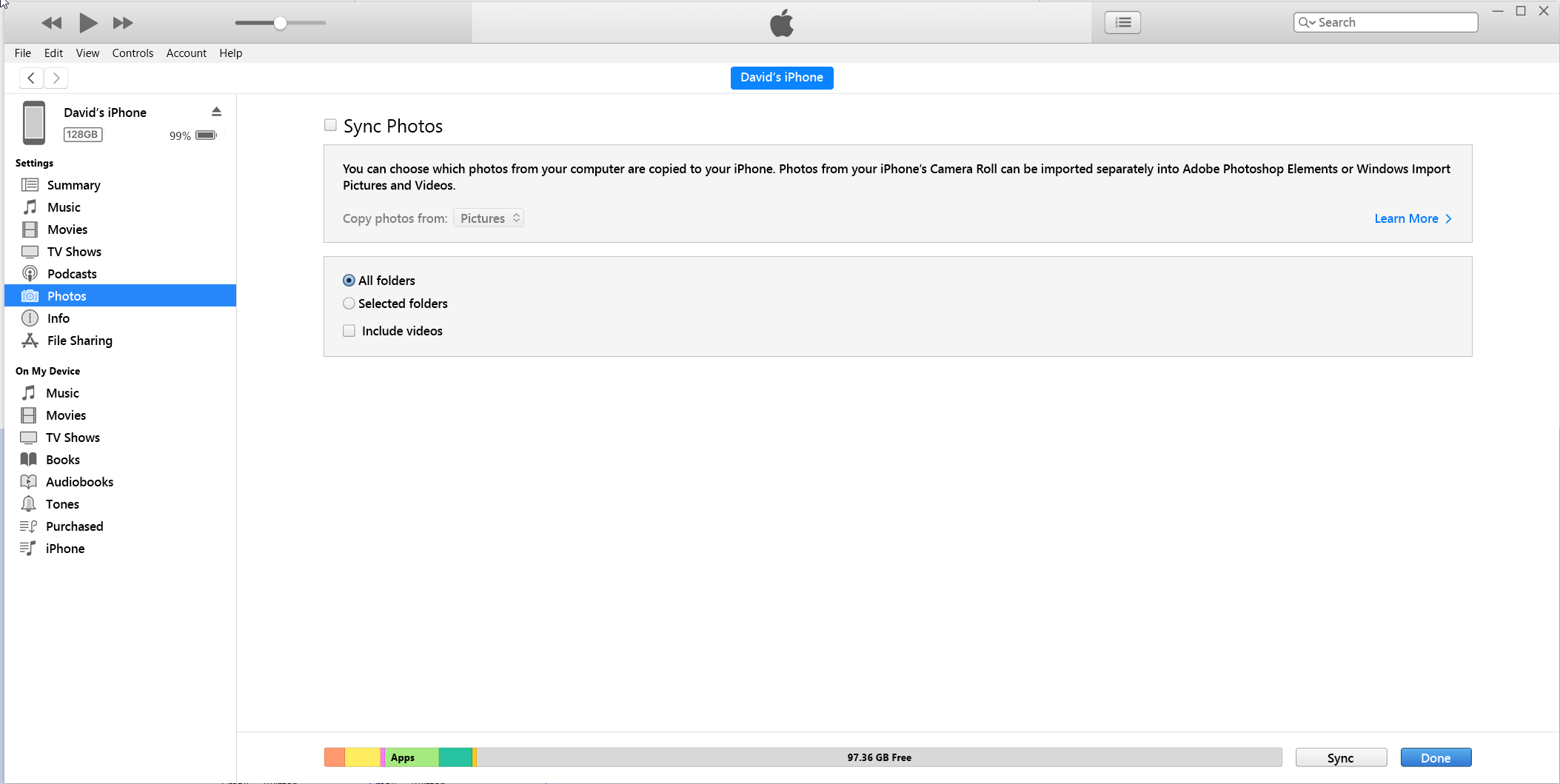Image resolution: width=1560 pixels, height=784 pixels.
Task: Click the On My Device header
Action: 48,371
